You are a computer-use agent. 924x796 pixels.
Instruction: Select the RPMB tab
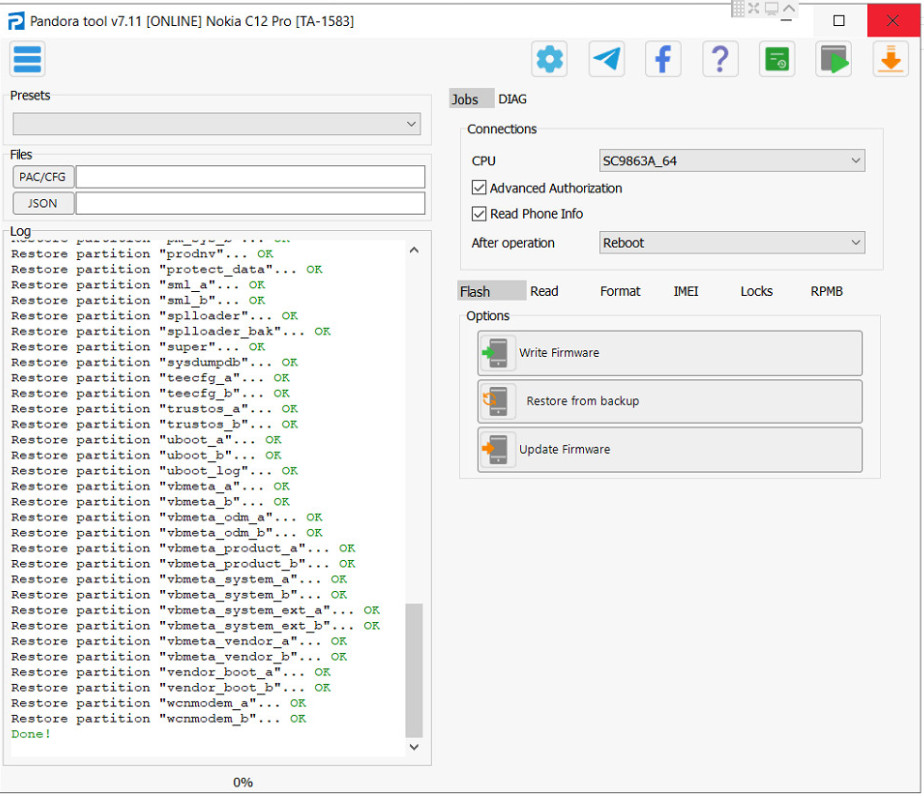826,291
